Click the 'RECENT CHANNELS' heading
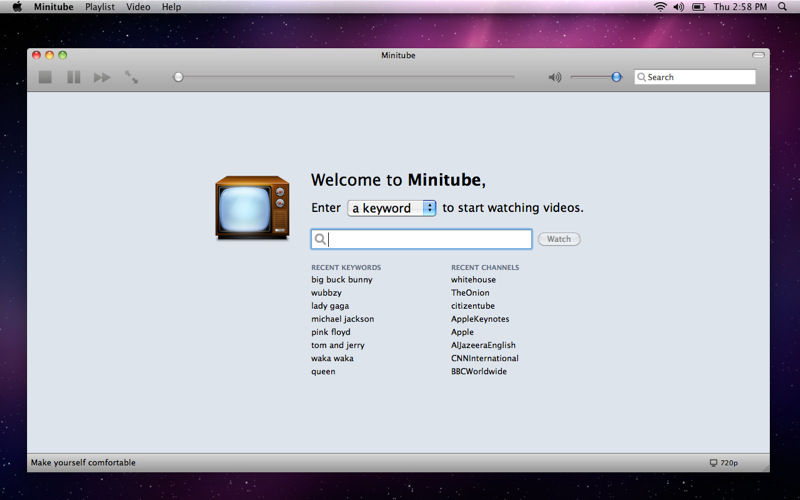Image resolution: width=800 pixels, height=500 pixels. tap(485, 267)
